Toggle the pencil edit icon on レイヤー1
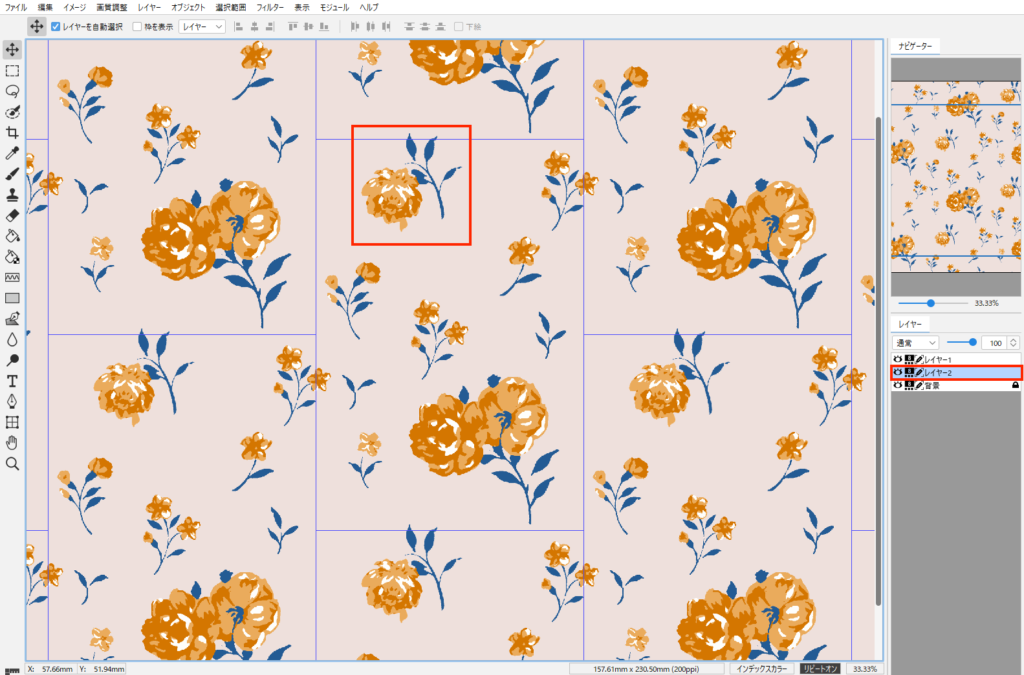Image resolution: width=1024 pixels, height=675 pixels. click(919, 360)
